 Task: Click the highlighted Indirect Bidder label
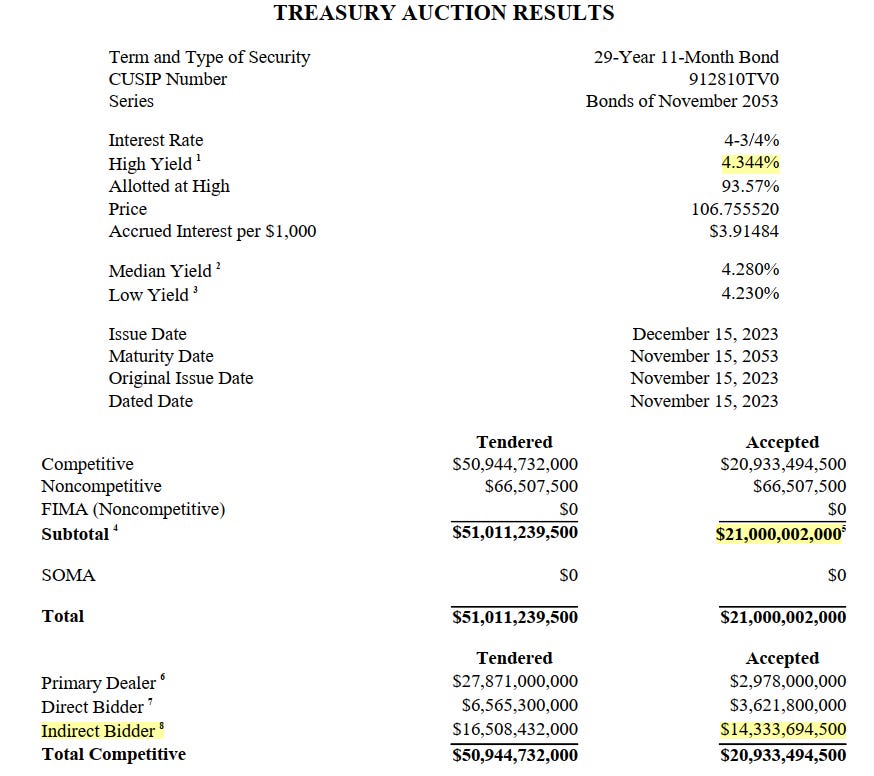(98, 731)
